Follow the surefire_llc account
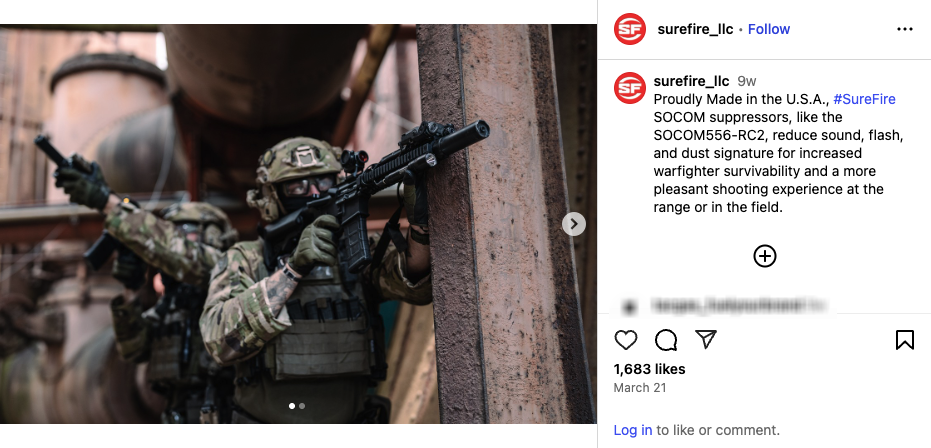 [769, 29]
